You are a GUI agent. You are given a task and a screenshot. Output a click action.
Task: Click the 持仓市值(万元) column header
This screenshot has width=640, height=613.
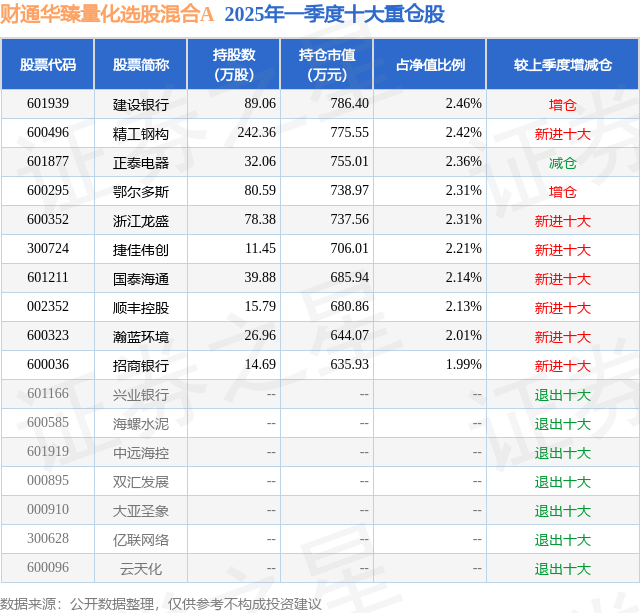point(327,64)
